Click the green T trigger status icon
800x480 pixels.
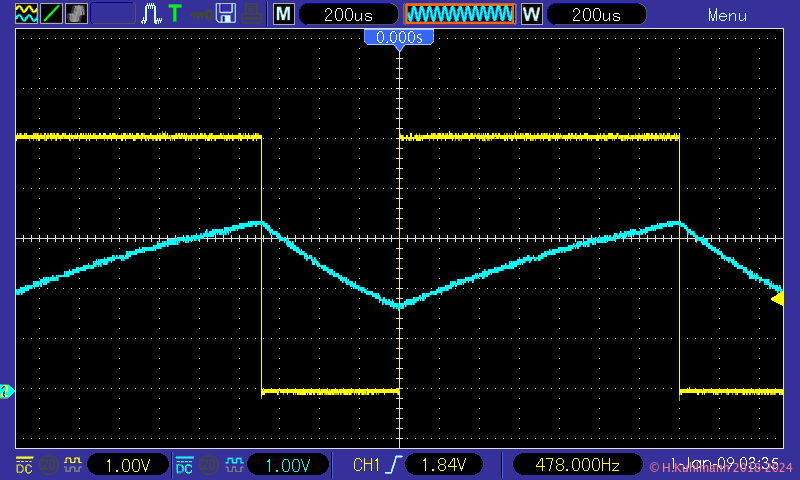click(175, 14)
